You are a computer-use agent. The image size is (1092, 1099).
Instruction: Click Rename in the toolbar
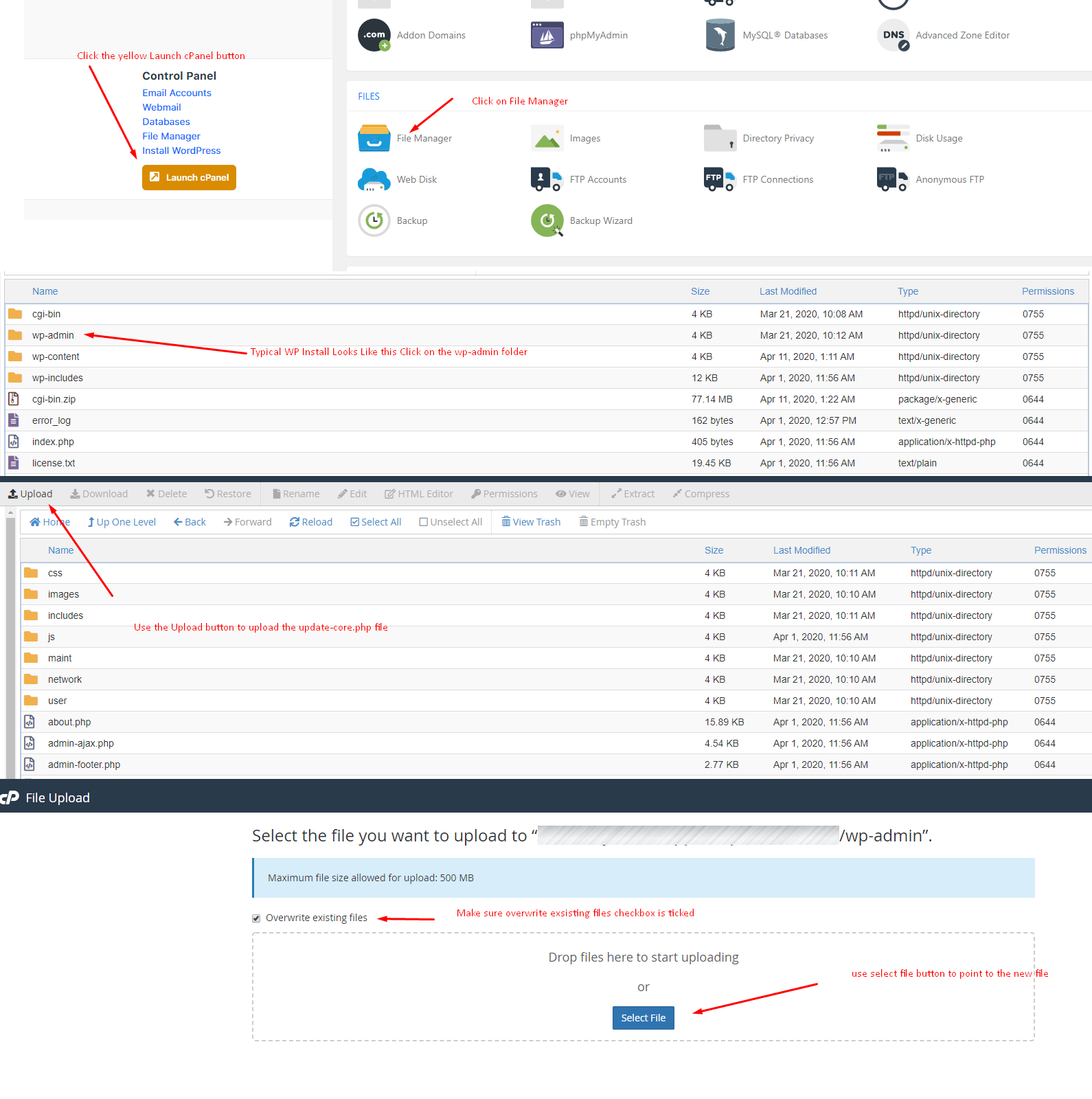click(x=296, y=494)
